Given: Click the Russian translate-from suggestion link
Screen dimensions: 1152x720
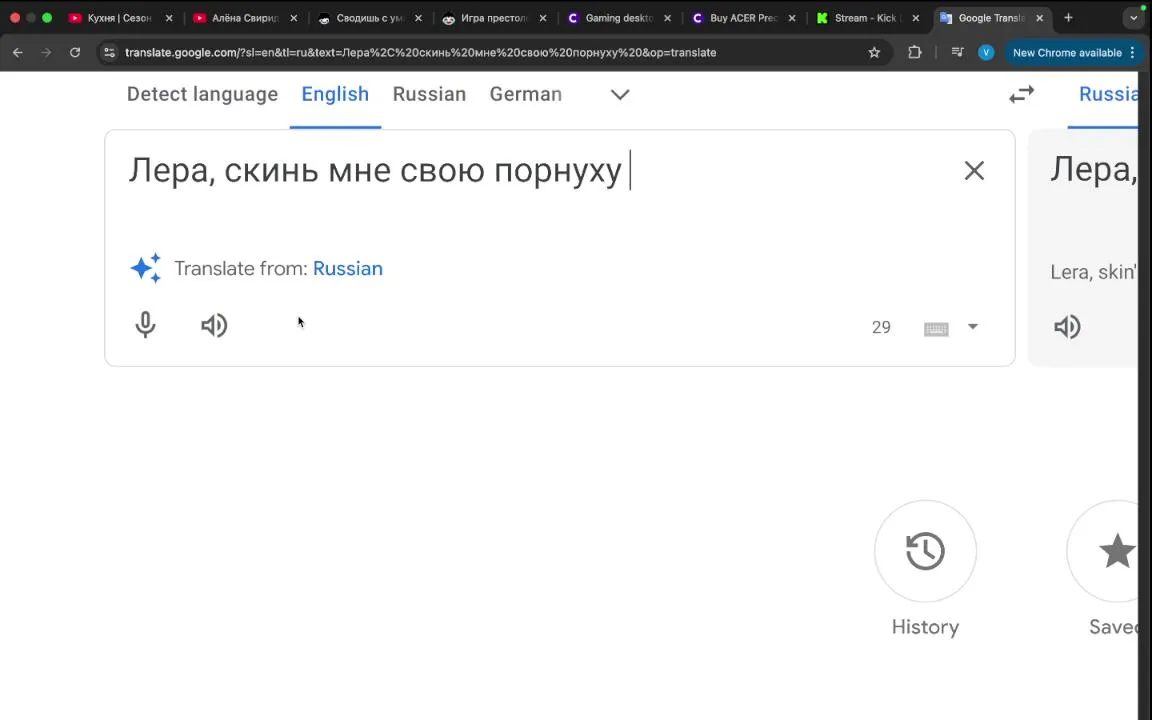Looking at the screenshot, I should 347,269.
